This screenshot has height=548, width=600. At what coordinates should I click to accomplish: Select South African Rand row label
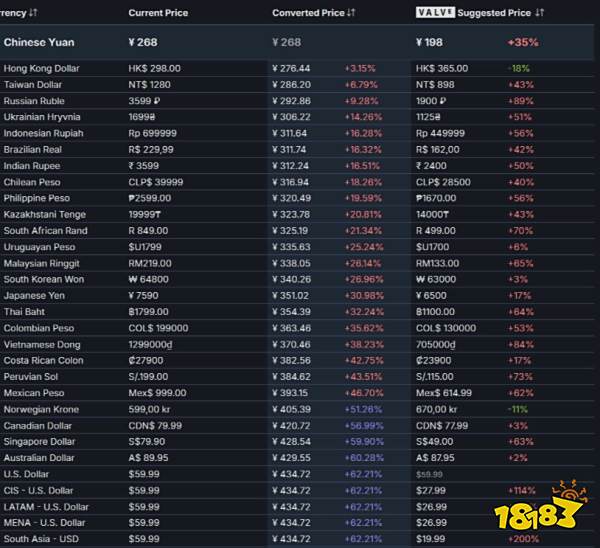pyautogui.click(x=46, y=231)
